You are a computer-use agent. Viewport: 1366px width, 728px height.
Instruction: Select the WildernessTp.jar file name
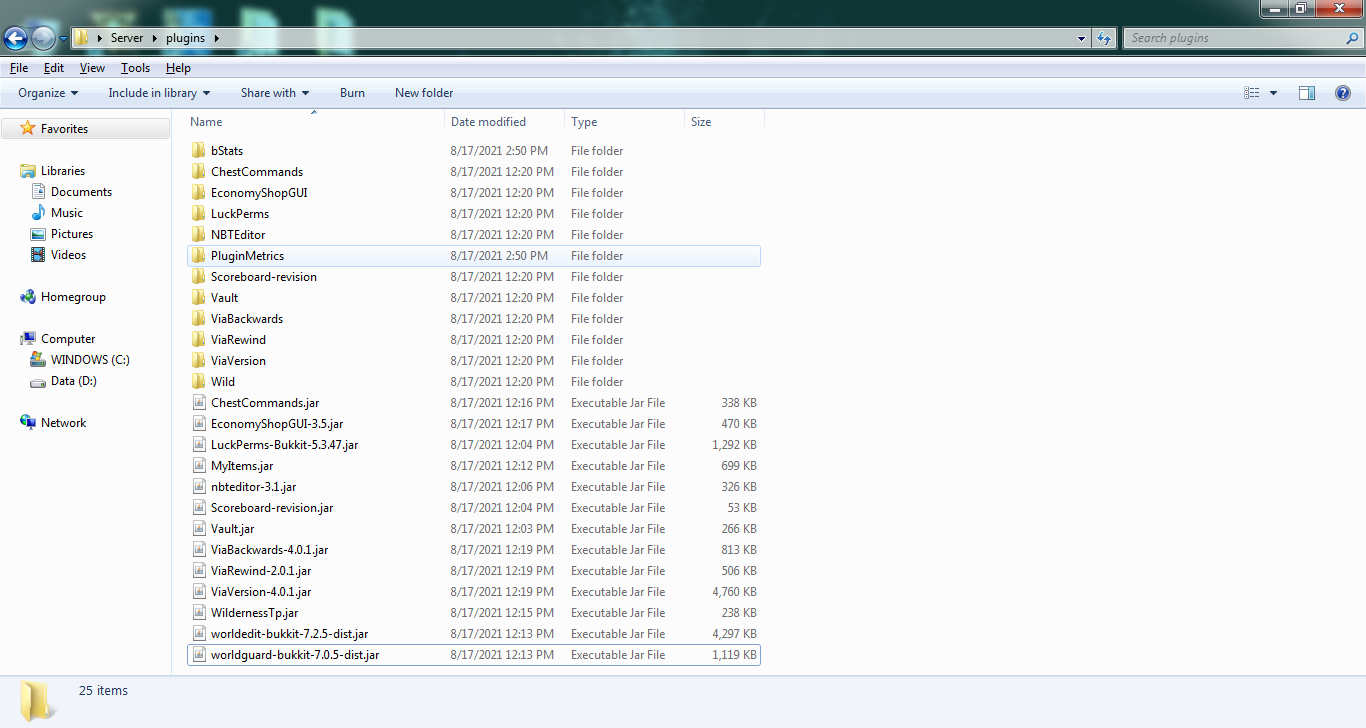[x=254, y=613]
